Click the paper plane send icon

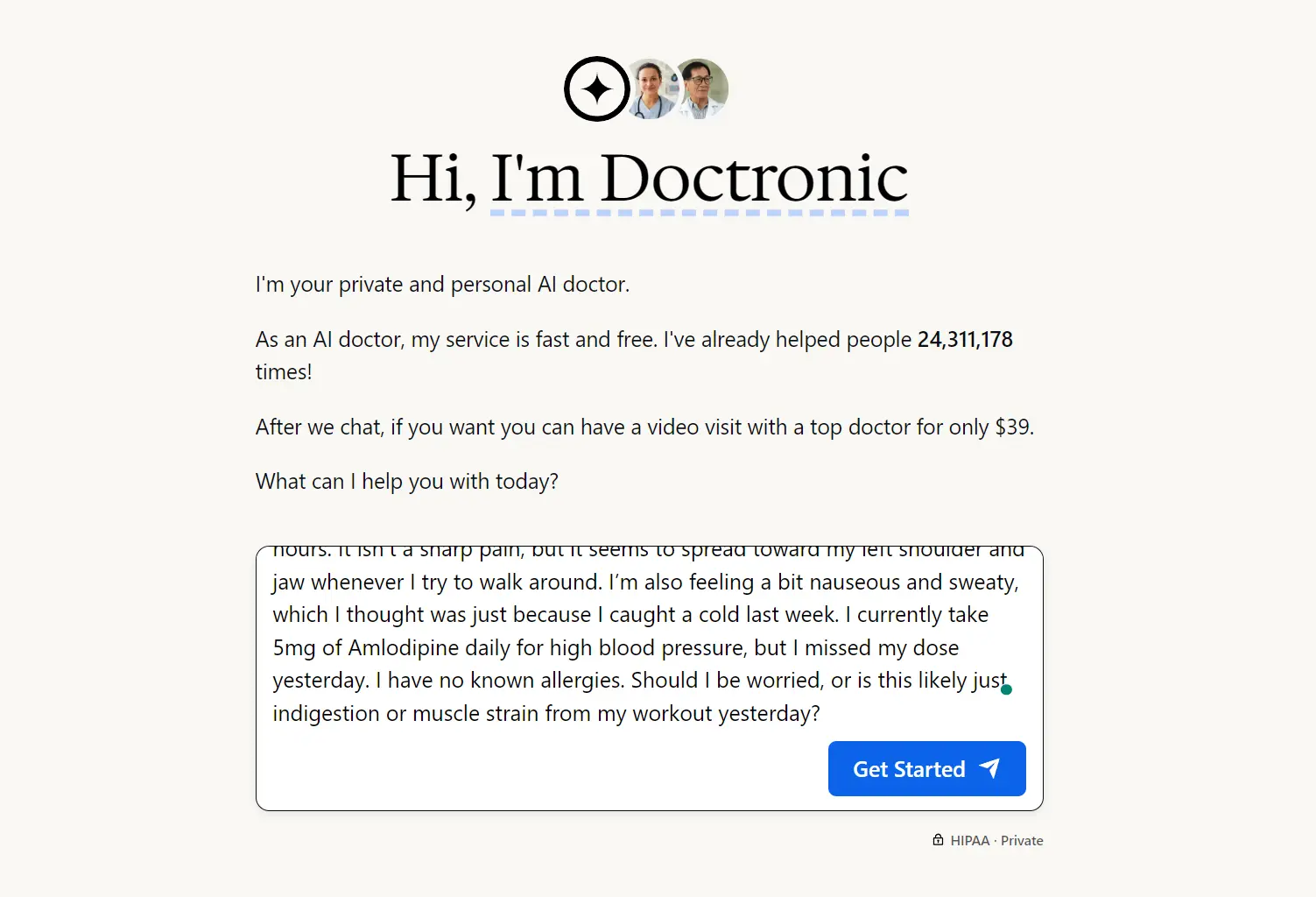[x=989, y=768]
